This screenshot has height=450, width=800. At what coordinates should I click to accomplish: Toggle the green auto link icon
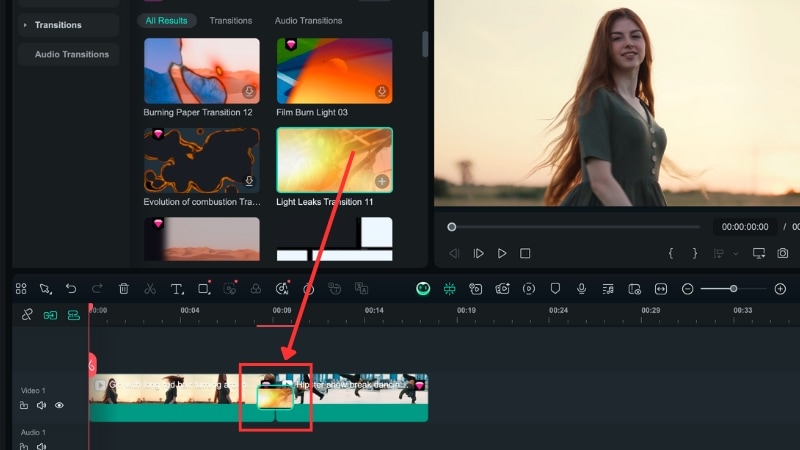coord(50,315)
